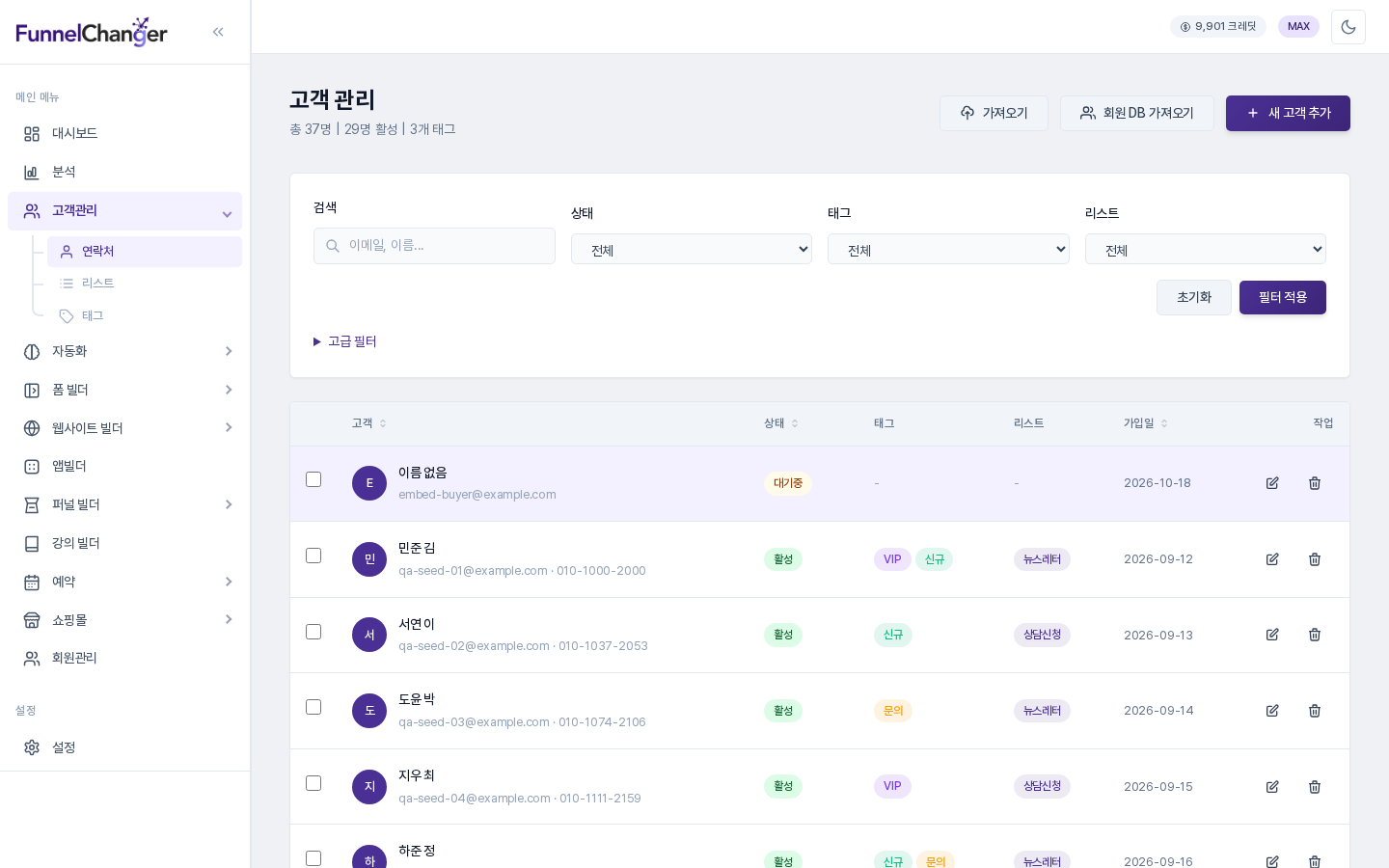Select the 이름 없음 row checkbox
Screen dimensions: 1389x868
tap(313, 479)
